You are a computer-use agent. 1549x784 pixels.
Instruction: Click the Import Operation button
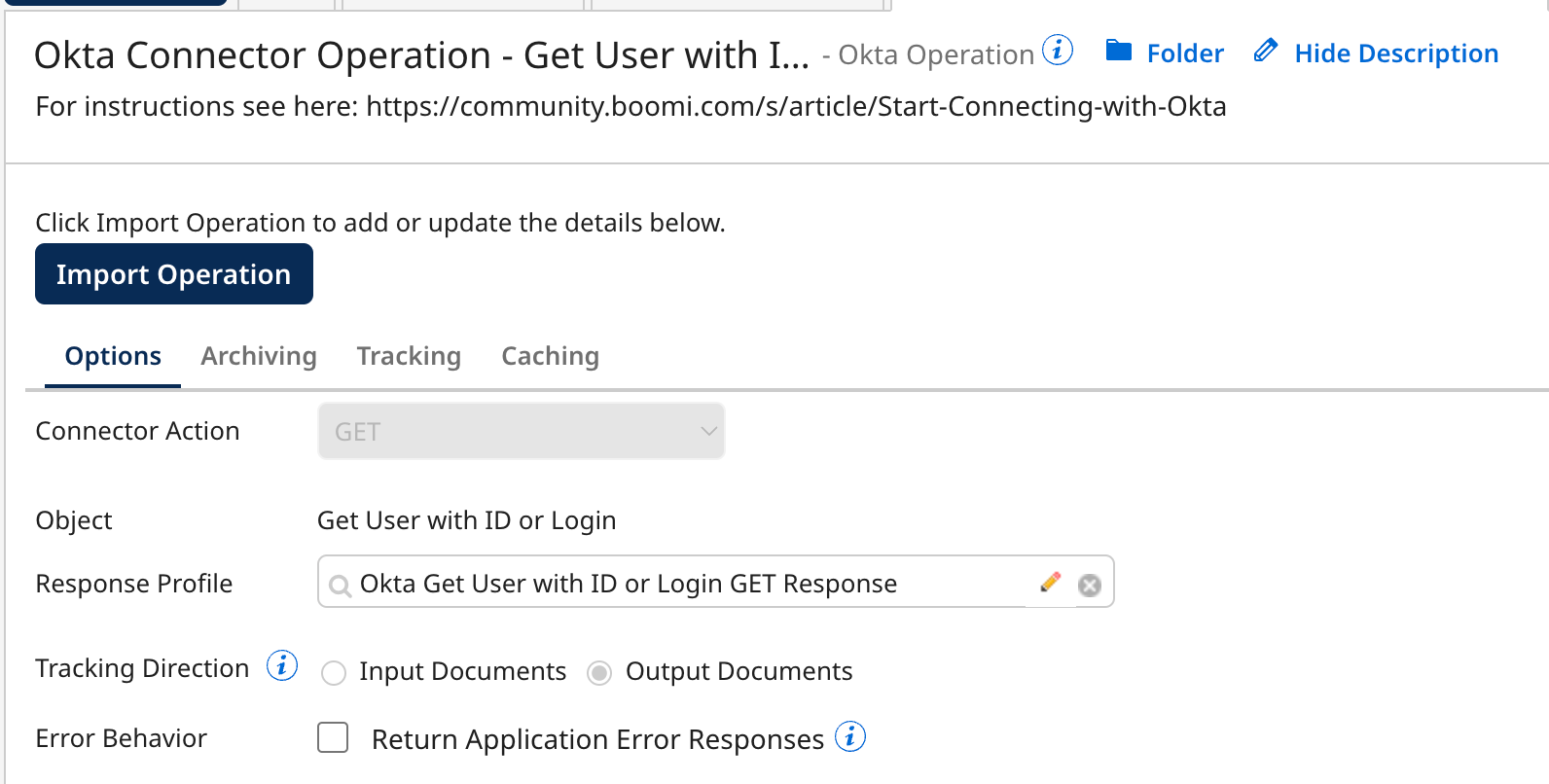point(173,274)
